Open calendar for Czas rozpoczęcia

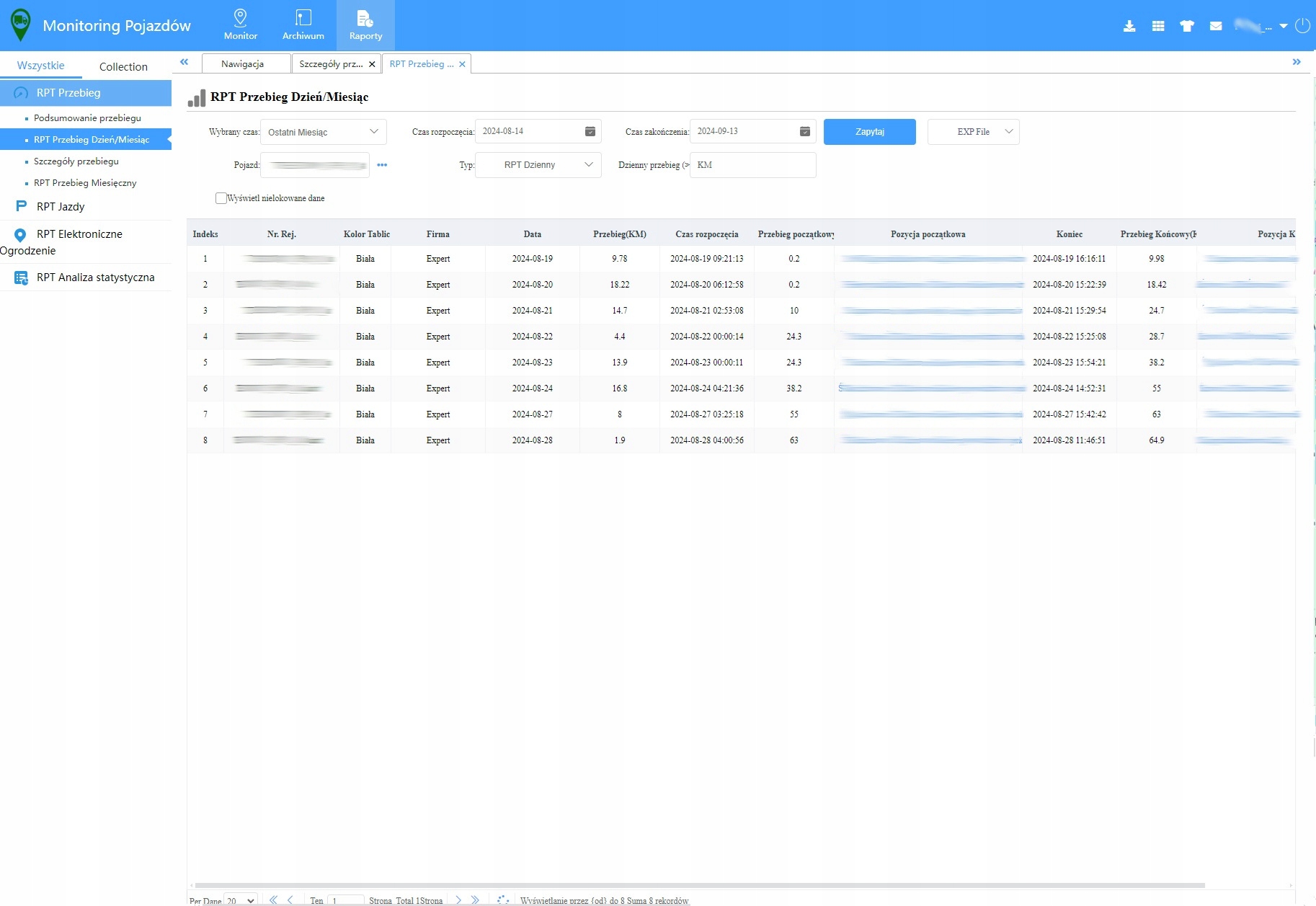pos(590,131)
